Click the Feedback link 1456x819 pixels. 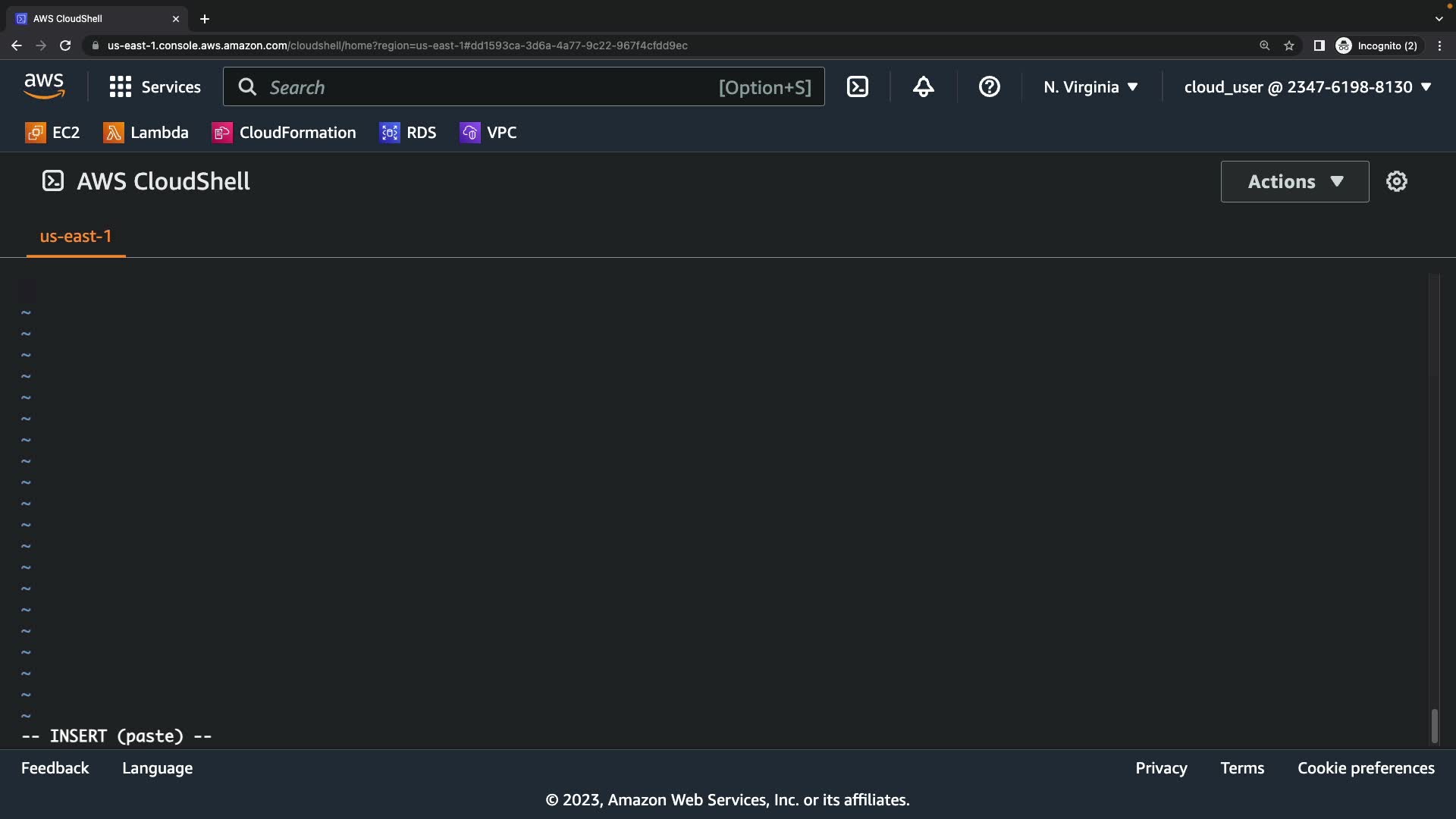tap(55, 768)
